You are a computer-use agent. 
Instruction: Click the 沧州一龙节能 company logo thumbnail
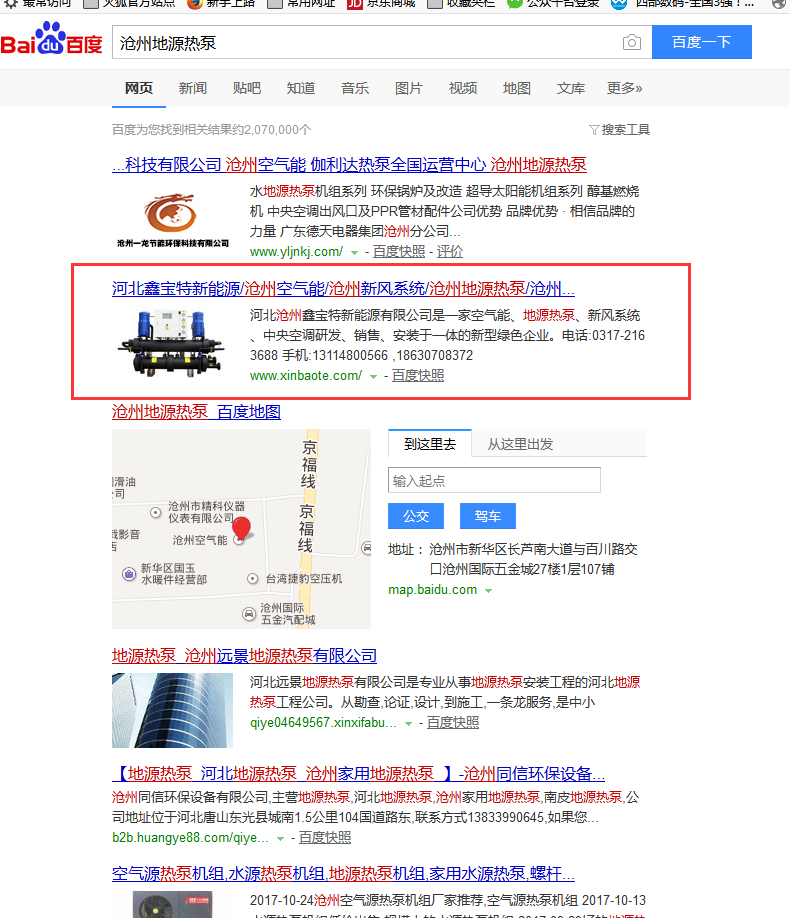(x=173, y=220)
